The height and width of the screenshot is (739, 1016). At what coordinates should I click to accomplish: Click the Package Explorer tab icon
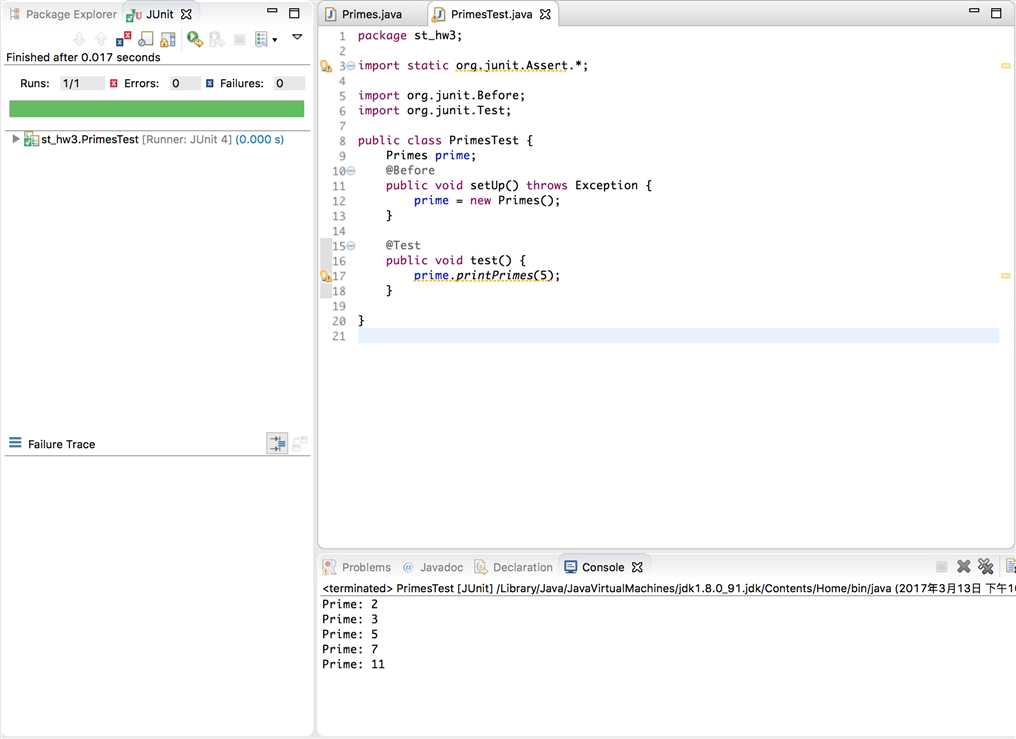point(14,14)
